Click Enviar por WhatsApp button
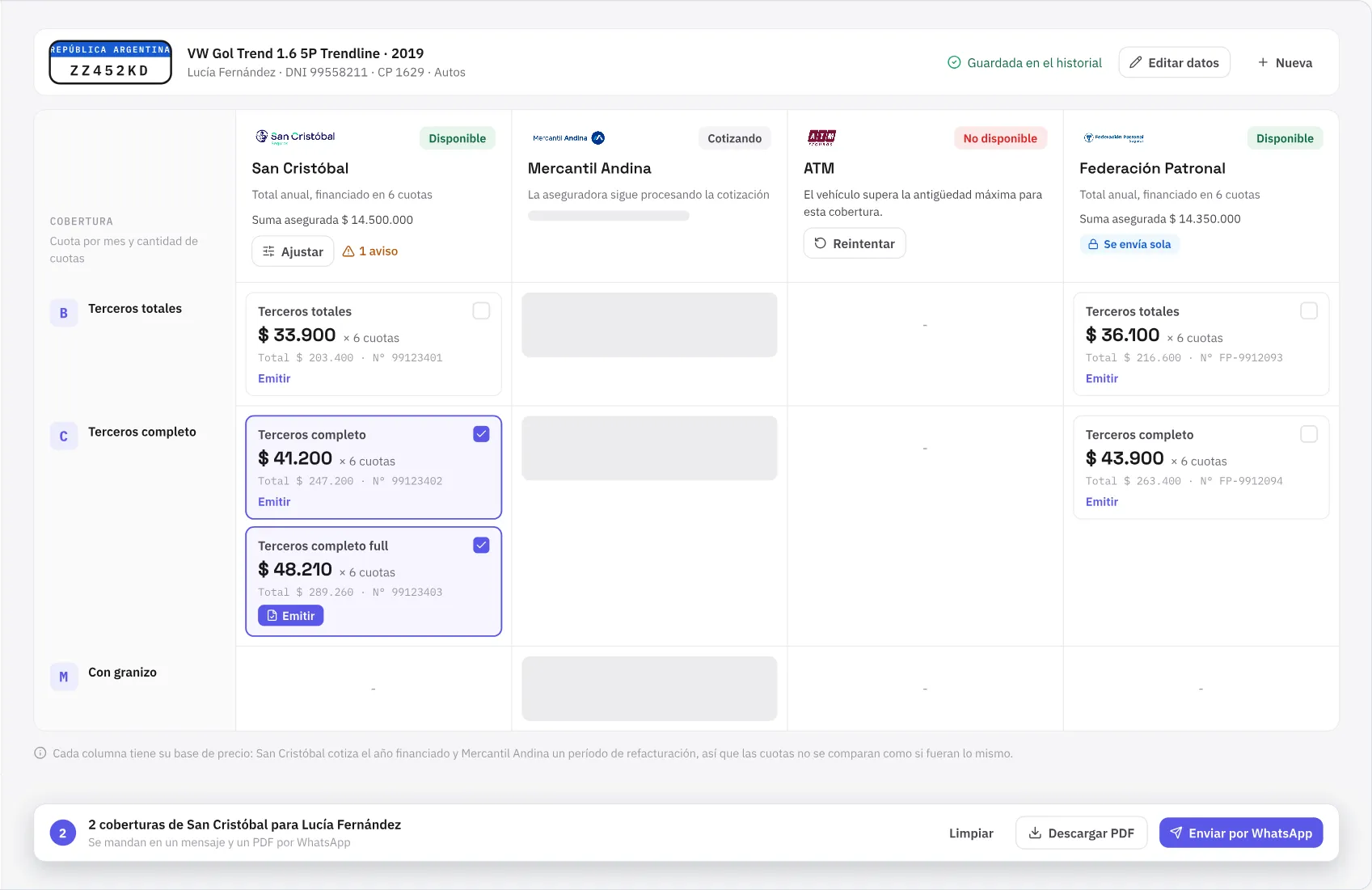Image resolution: width=1372 pixels, height=890 pixels. pos(1241,833)
